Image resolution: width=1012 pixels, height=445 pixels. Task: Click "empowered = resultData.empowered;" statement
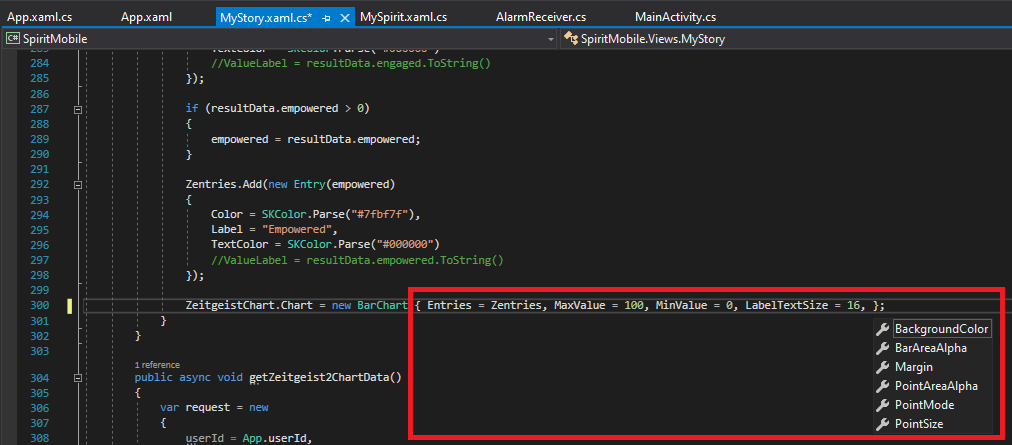coord(315,139)
